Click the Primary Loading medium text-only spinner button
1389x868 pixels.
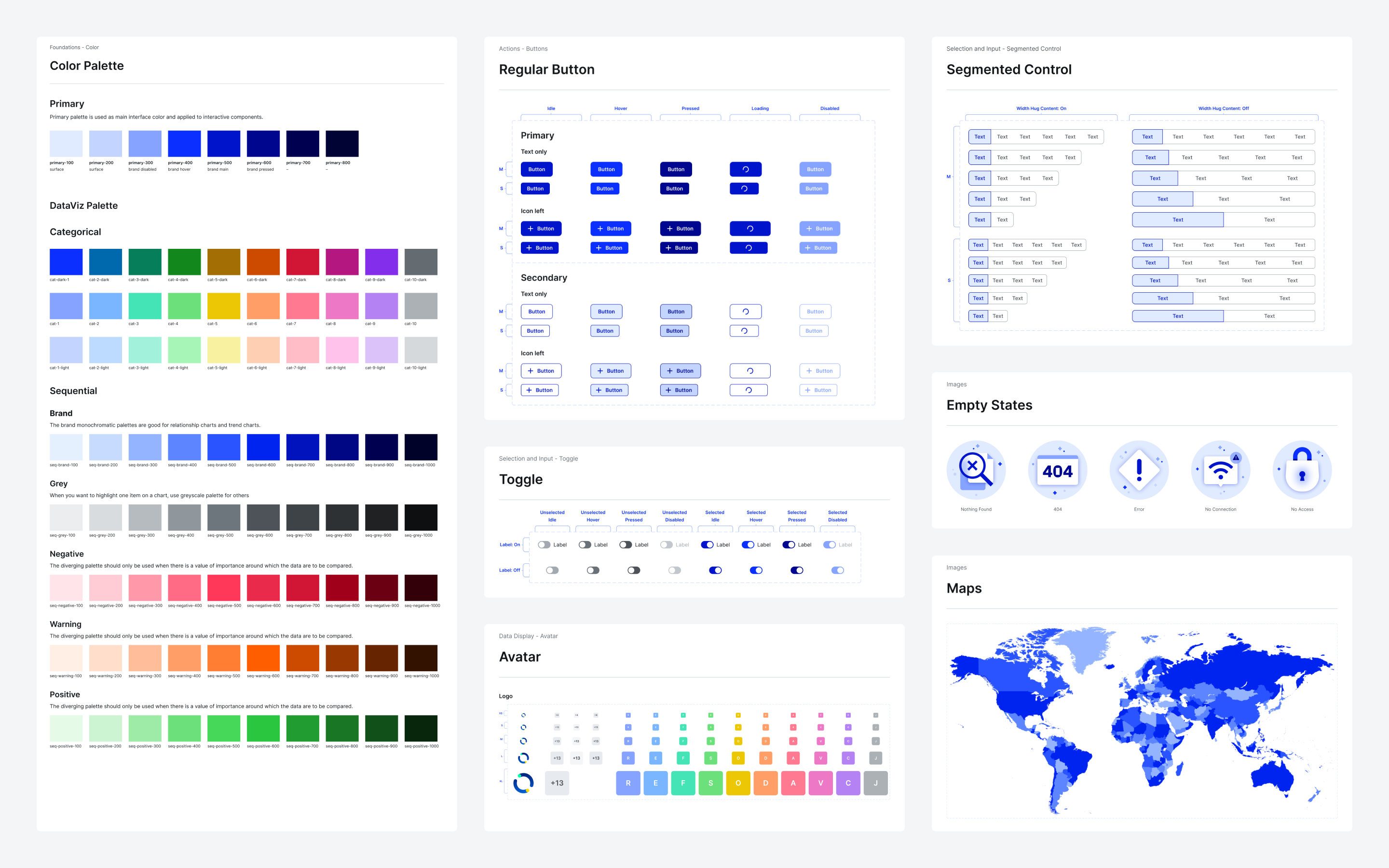pos(745,169)
